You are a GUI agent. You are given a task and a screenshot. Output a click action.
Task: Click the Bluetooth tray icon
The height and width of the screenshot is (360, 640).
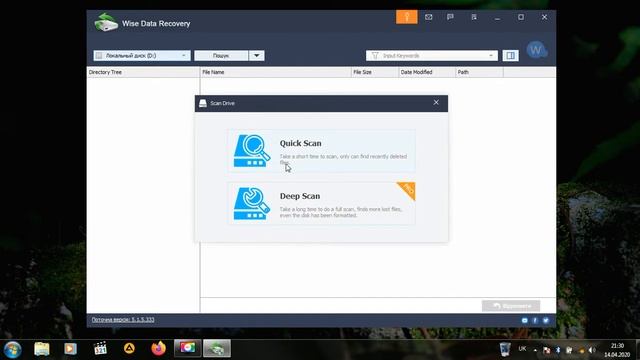pyautogui.click(x=558, y=350)
